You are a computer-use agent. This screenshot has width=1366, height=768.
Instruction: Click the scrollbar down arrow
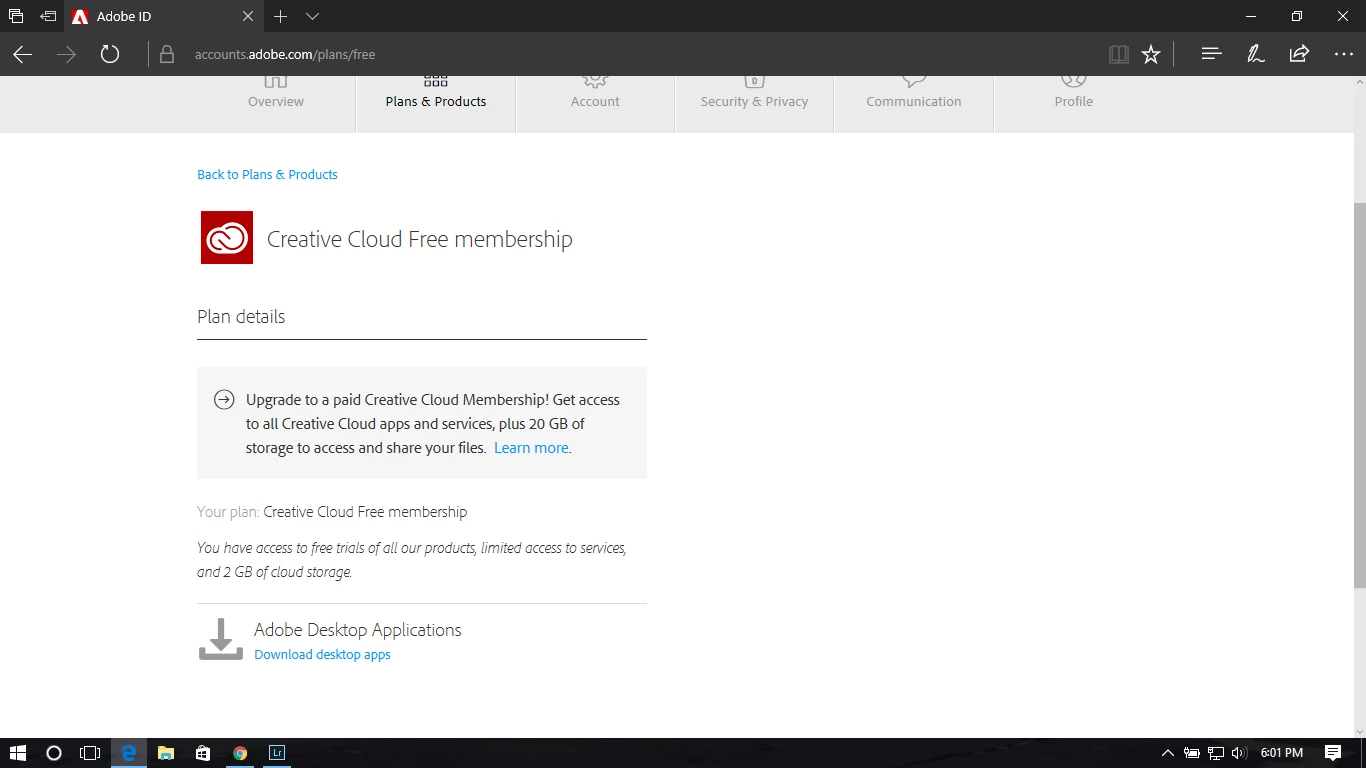pyautogui.click(x=1359, y=731)
